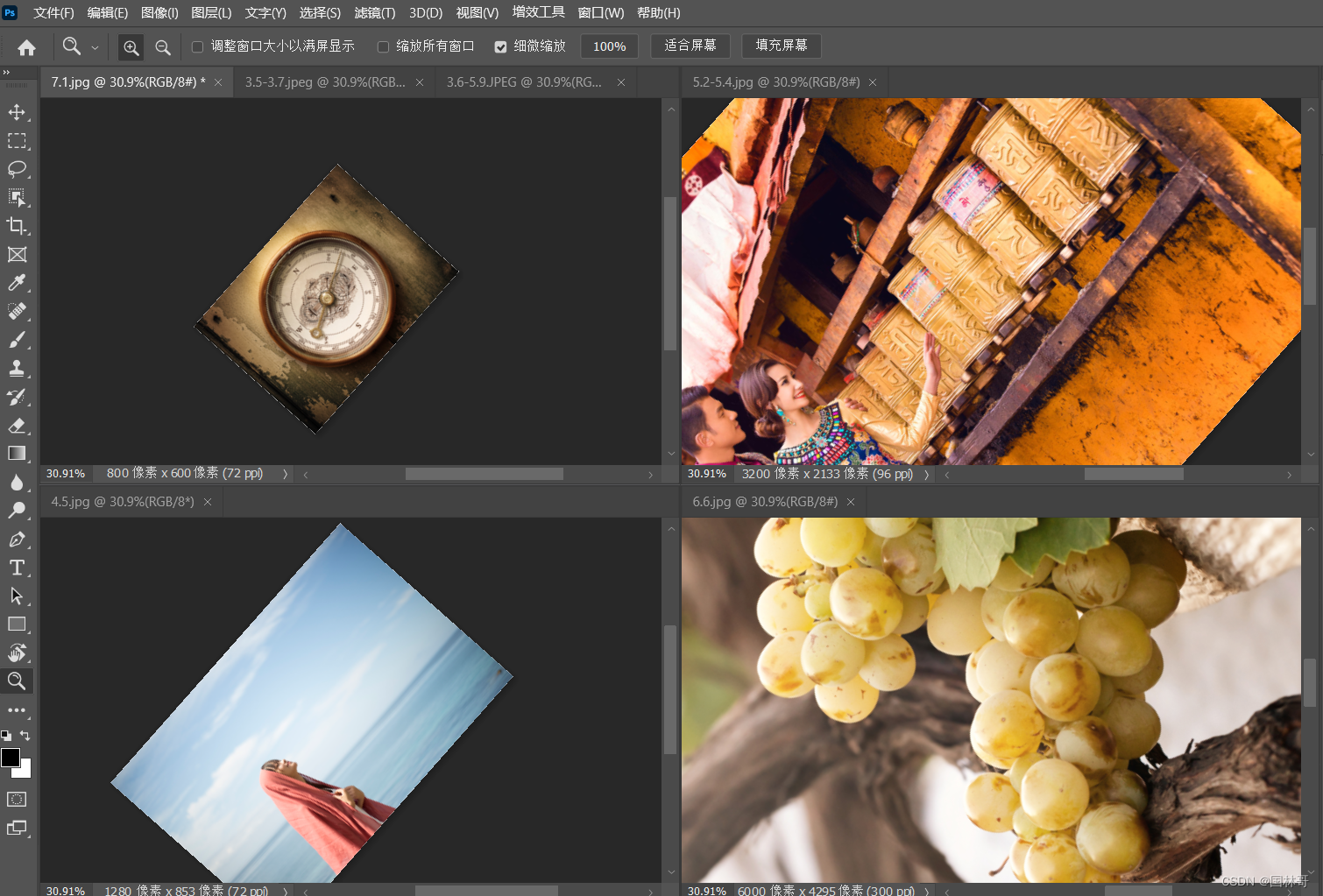Click horizontal scrollbar of 7.1.jpg window
Screen dimensions: 1323x896
pyautogui.click(x=485, y=474)
